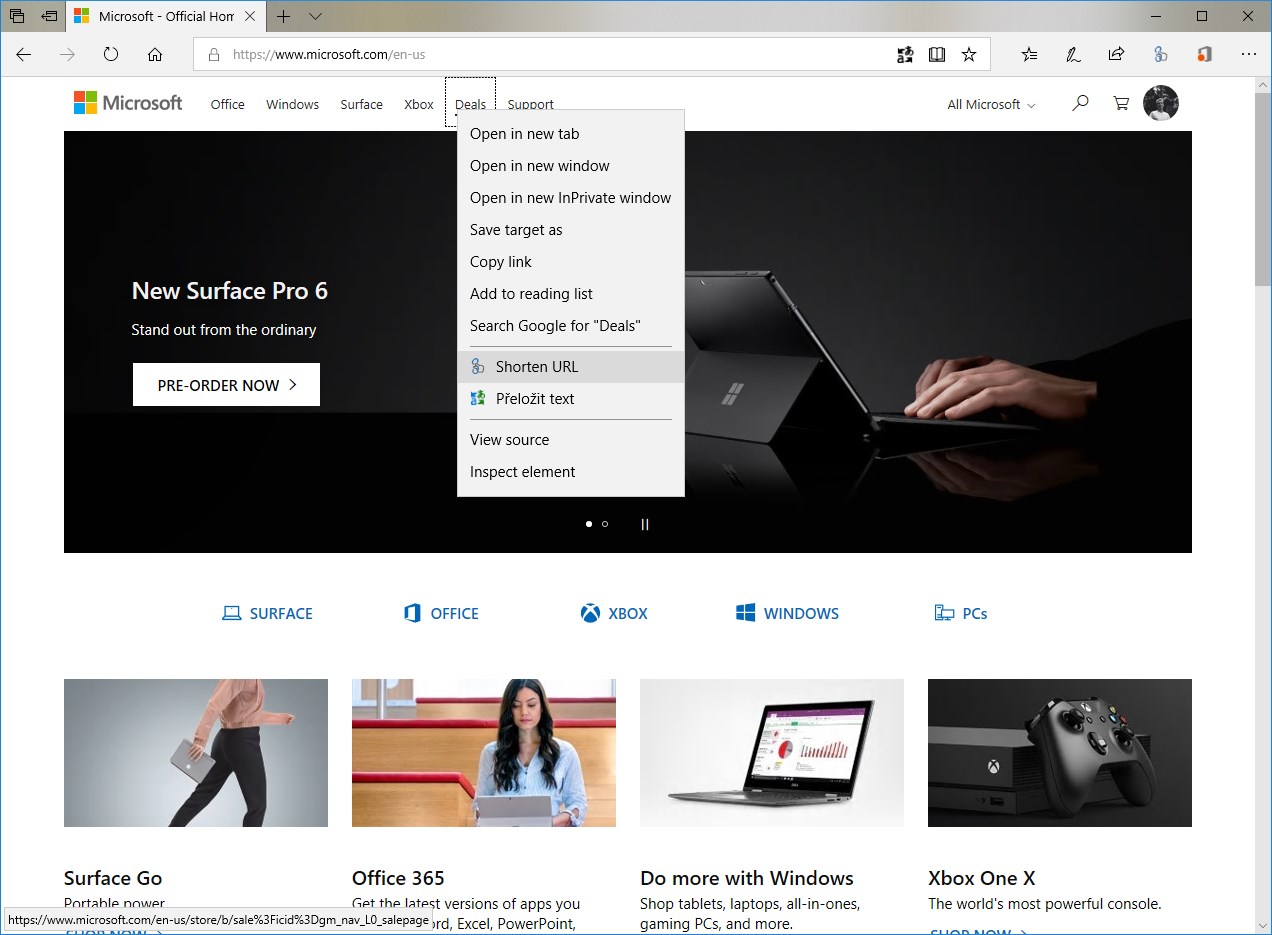Viewport: 1272px width, 935px height.
Task: Click the Xbox One X product image
Action: [1060, 753]
